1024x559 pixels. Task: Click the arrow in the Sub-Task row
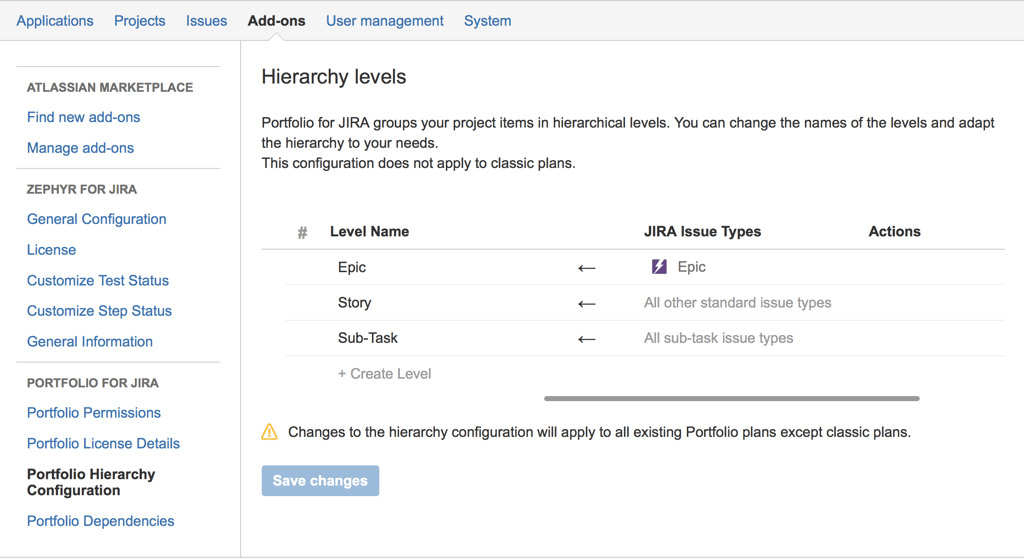[586, 339]
